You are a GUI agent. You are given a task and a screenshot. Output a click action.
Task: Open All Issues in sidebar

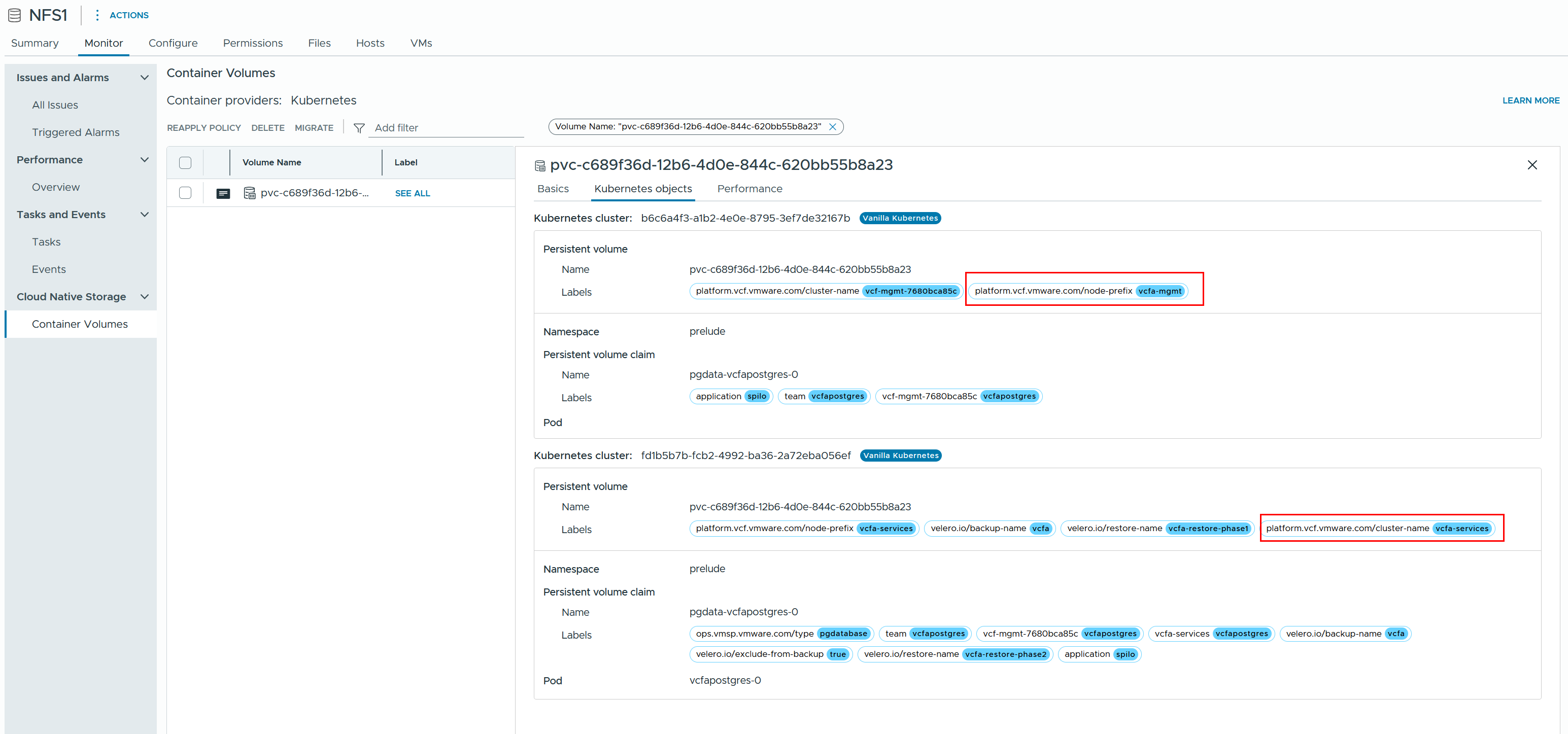(55, 104)
